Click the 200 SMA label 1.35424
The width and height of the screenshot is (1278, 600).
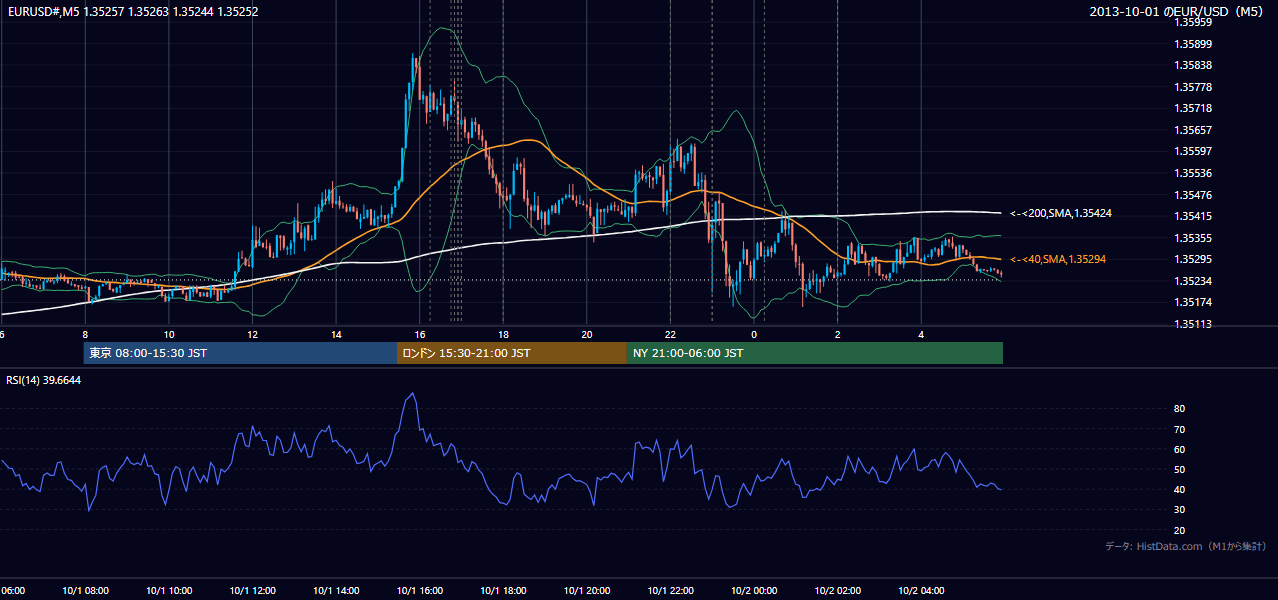tap(1062, 213)
